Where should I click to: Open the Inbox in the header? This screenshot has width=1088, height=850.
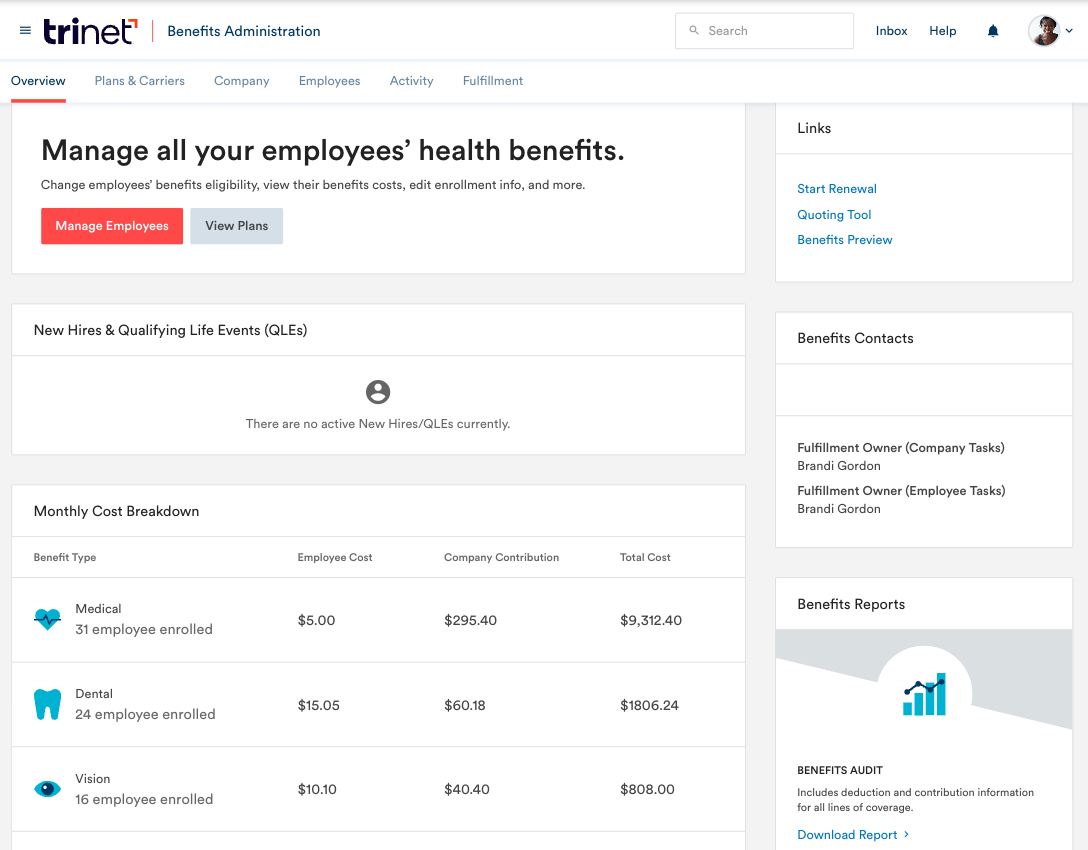pos(891,31)
